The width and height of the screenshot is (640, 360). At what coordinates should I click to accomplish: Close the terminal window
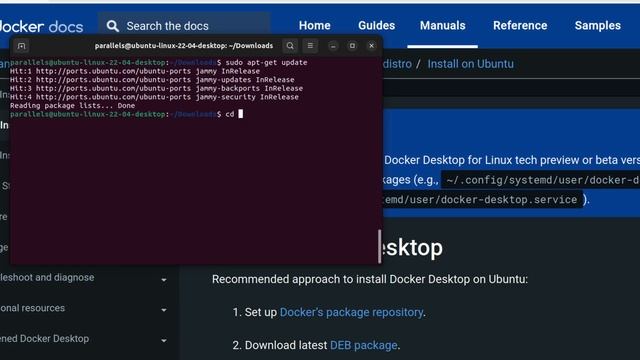371,46
